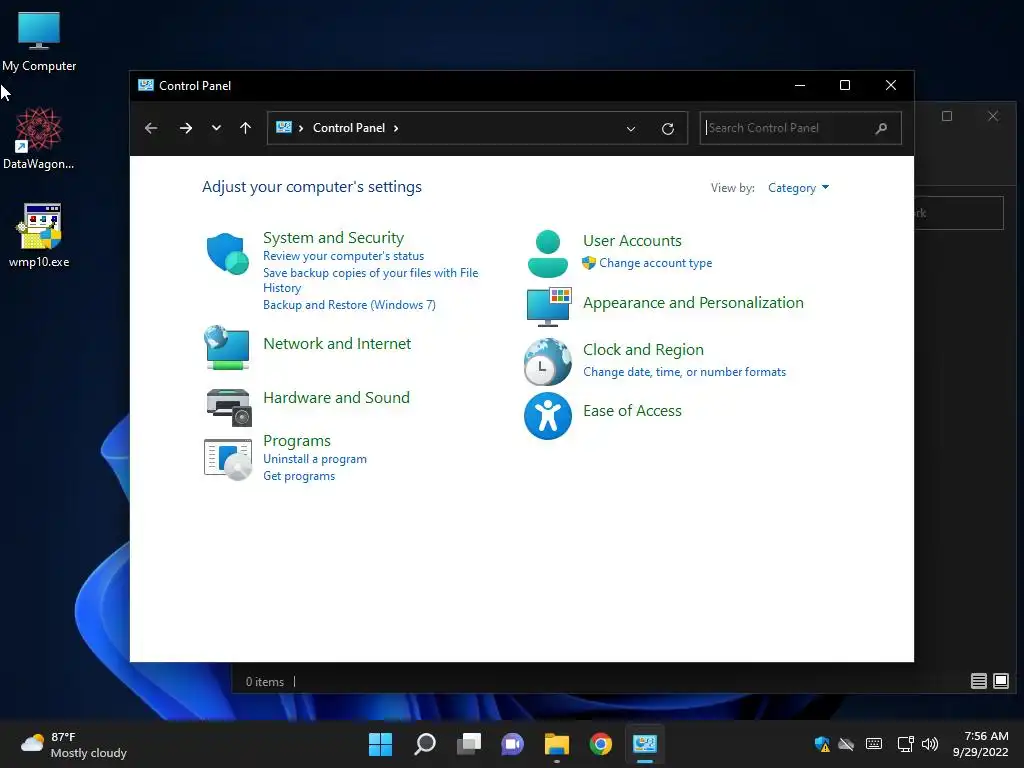Open taskbar Search
Image resolution: width=1024 pixels, height=768 pixels.
(x=425, y=744)
